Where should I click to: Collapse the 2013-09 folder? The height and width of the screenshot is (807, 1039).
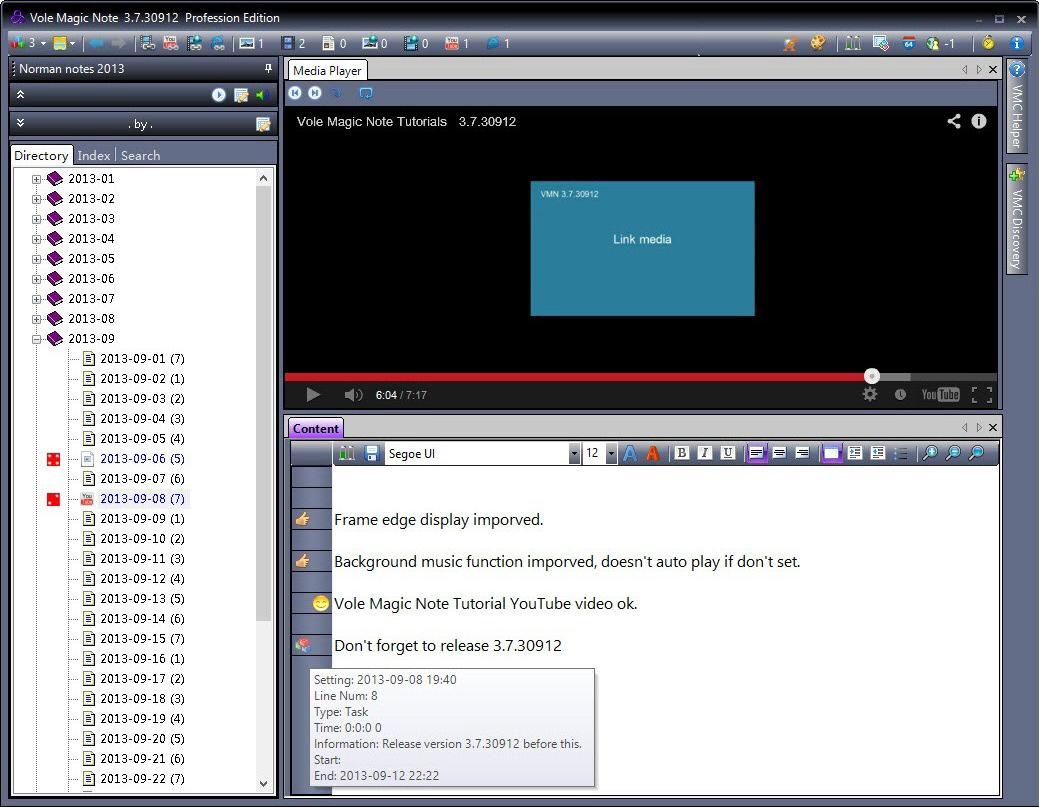coord(36,339)
